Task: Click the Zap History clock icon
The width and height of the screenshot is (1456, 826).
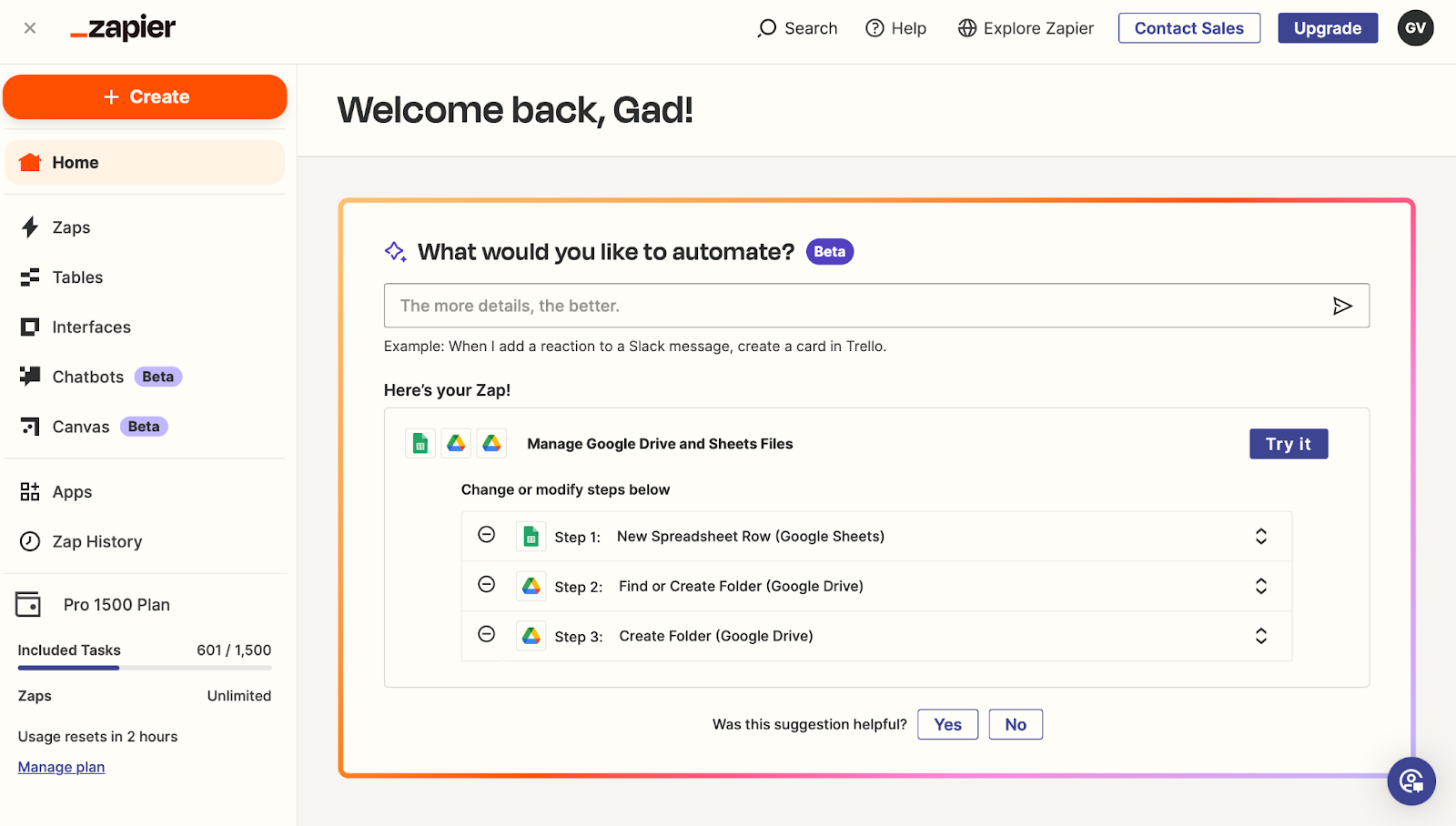Action: (x=30, y=541)
